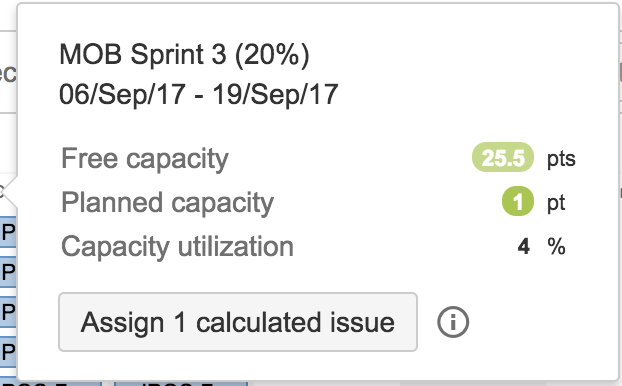622x386 pixels.
Task: Click the popup pointer arrow on left edge
Action: pyautogui.click(x=9, y=192)
